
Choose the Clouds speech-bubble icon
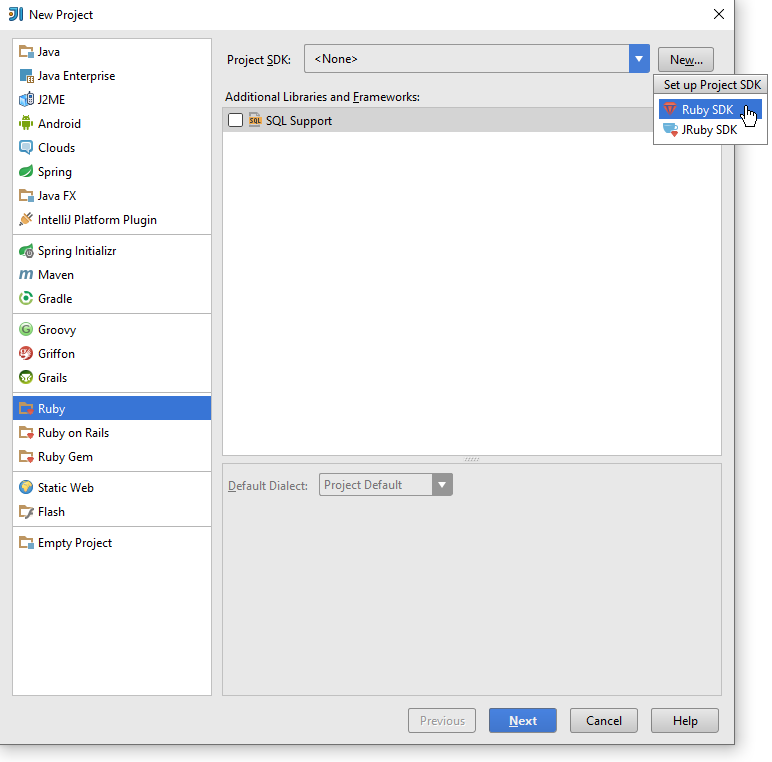point(26,148)
